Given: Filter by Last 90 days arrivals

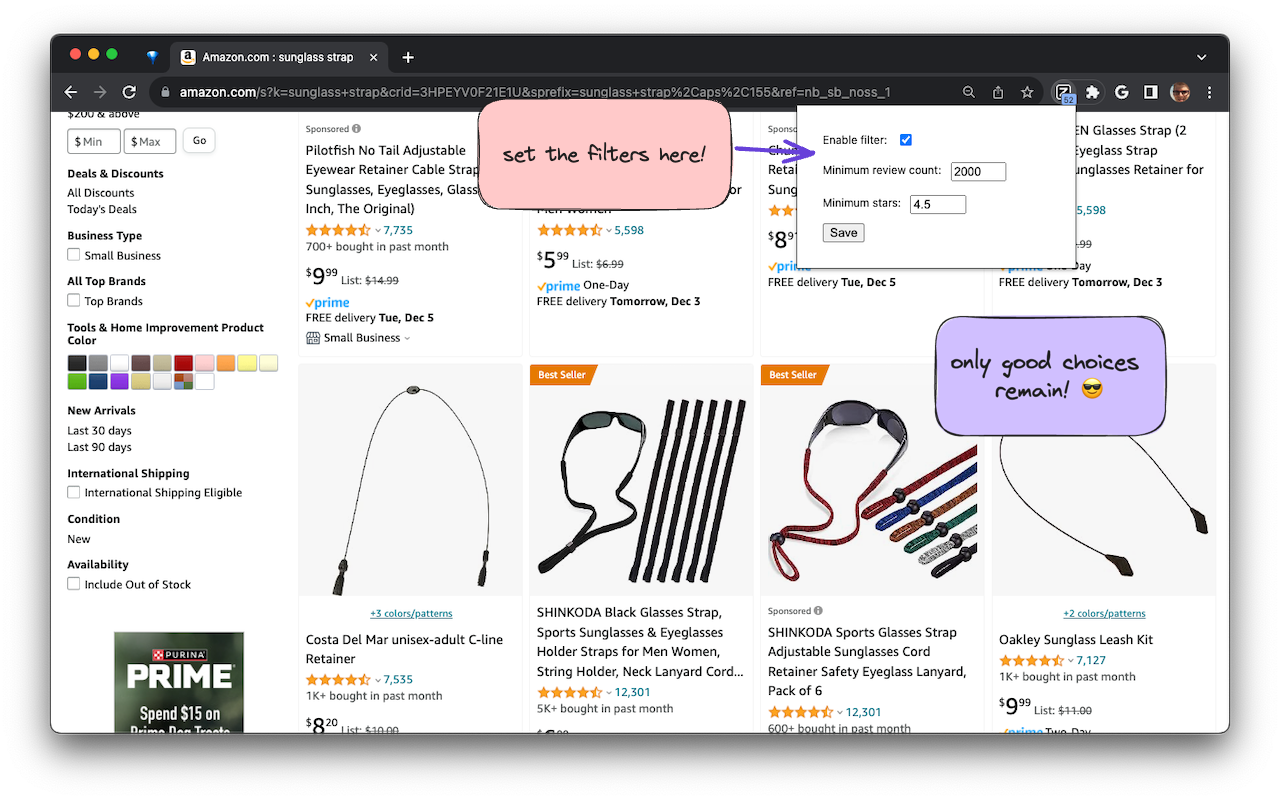Looking at the screenshot, I should pyautogui.click(x=99, y=447).
